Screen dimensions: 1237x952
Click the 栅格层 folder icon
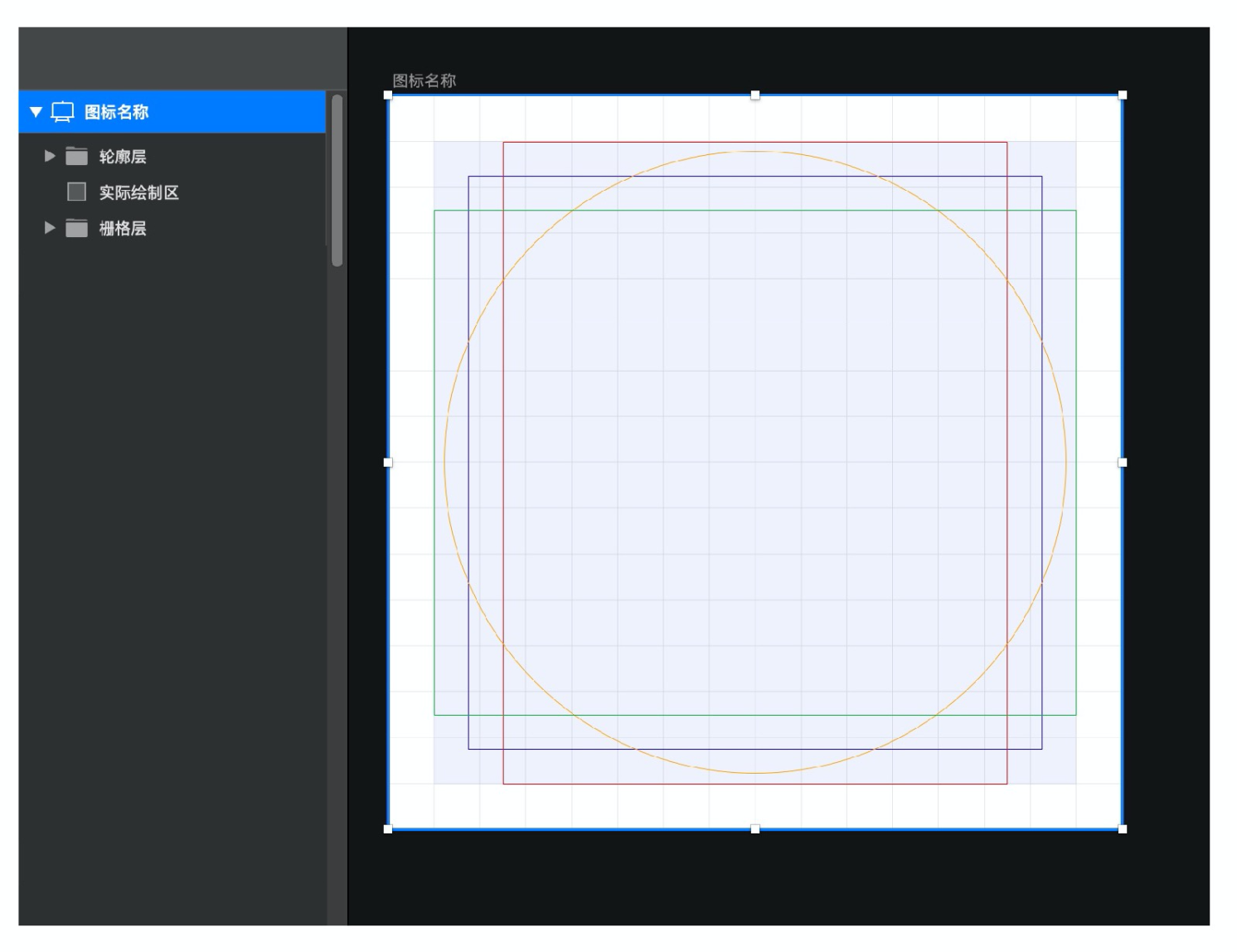pyautogui.click(x=77, y=228)
